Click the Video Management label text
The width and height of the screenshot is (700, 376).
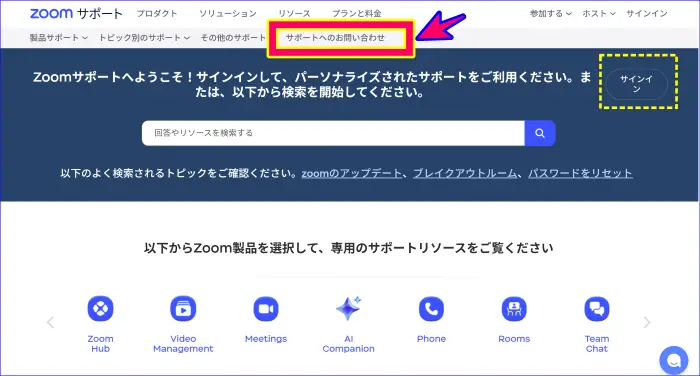[x=183, y=344]
